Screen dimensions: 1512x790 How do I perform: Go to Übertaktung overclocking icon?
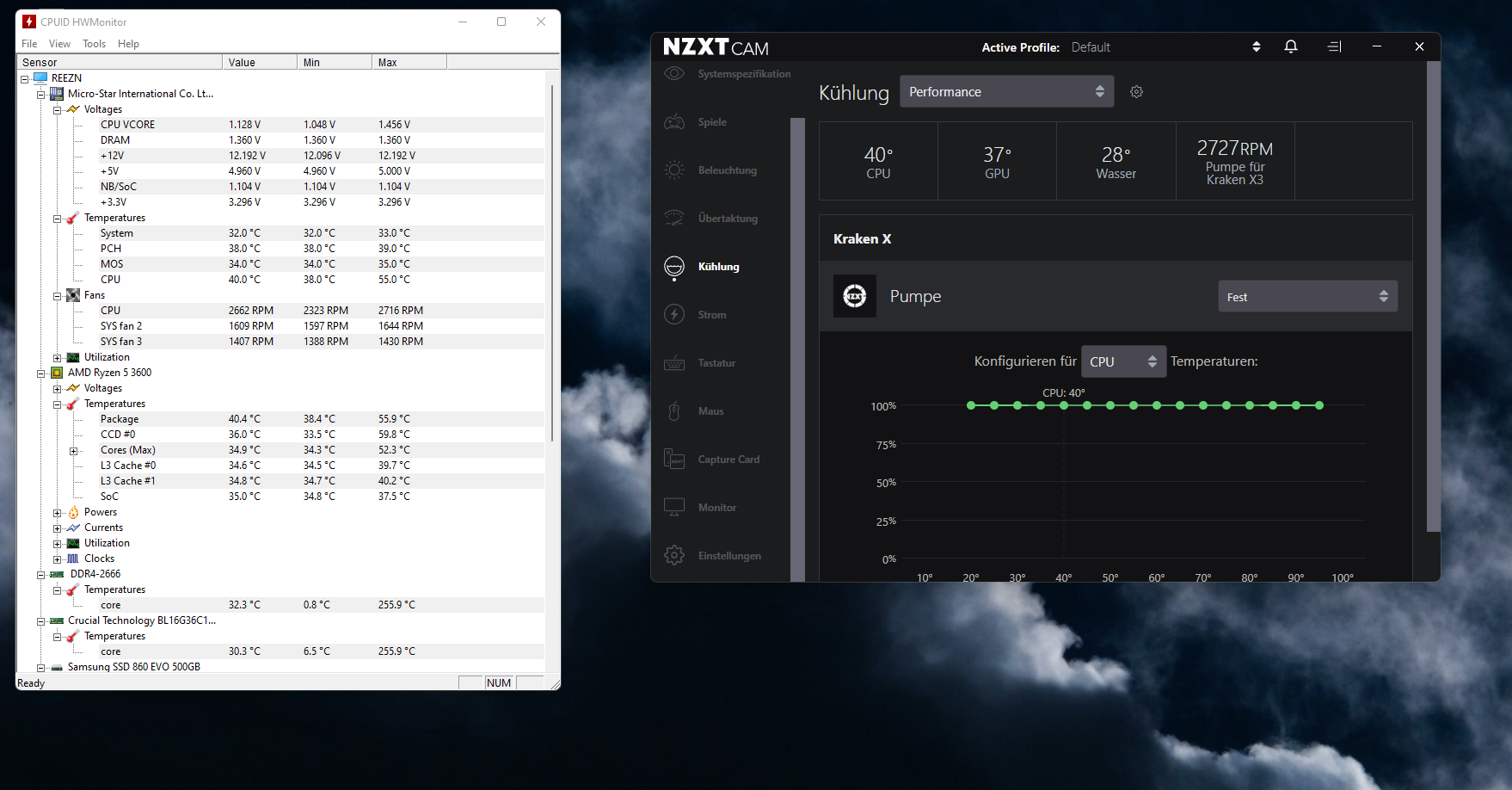pos(674,219)
